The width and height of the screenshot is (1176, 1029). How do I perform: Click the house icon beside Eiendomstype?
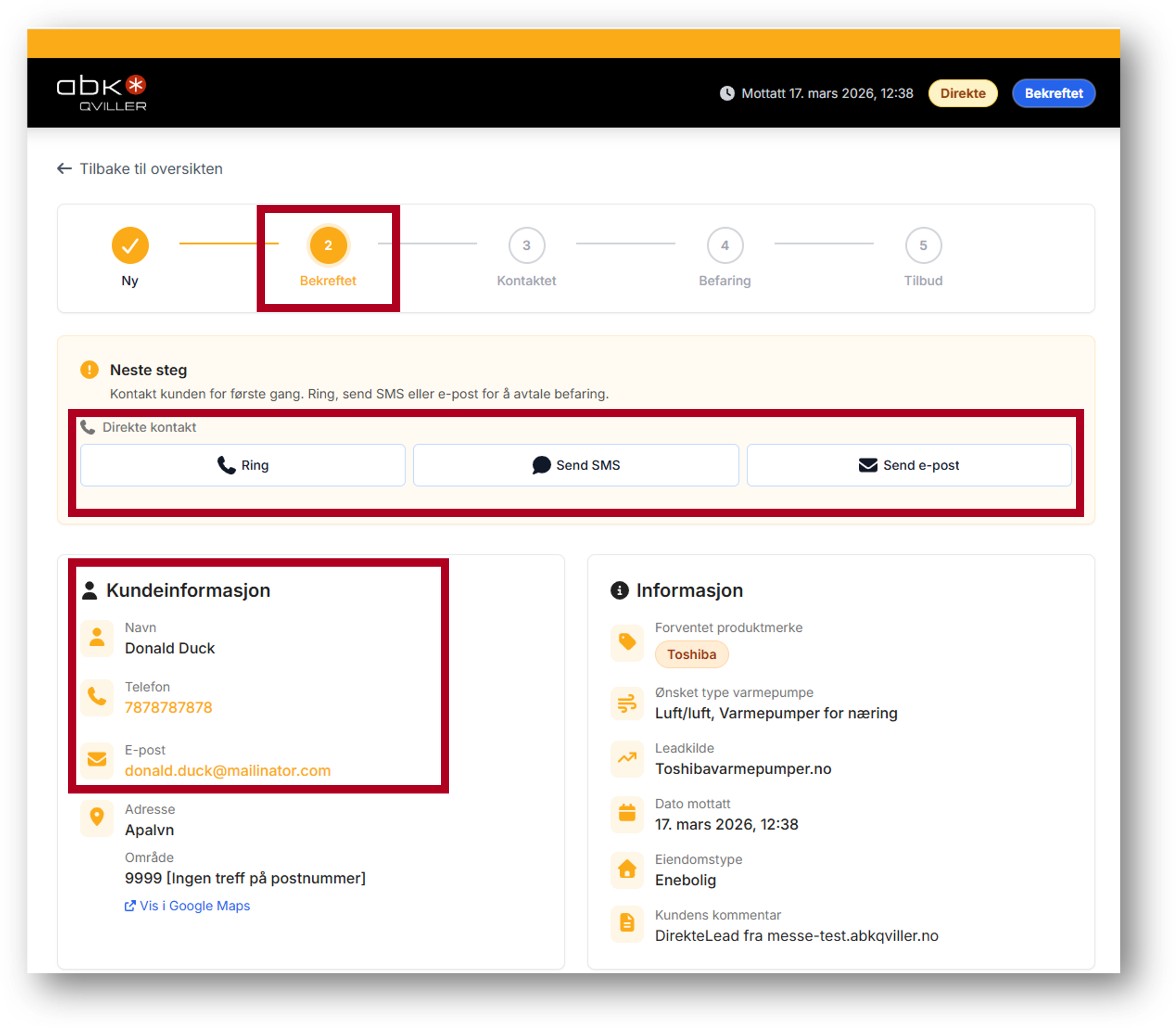coord(627,870)
